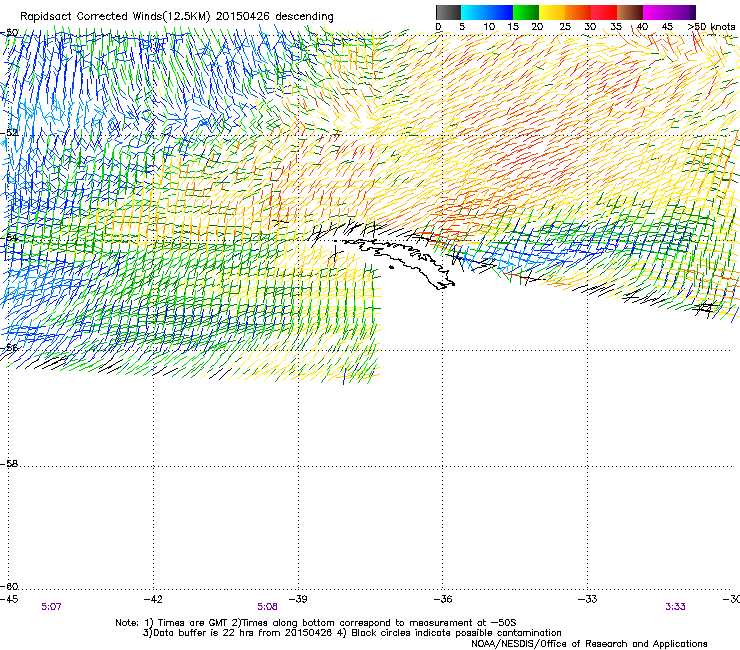Click the '-39' longitude axis label
Image resolution: width=740 pixels, height=650 pixels.
[298, 599]
